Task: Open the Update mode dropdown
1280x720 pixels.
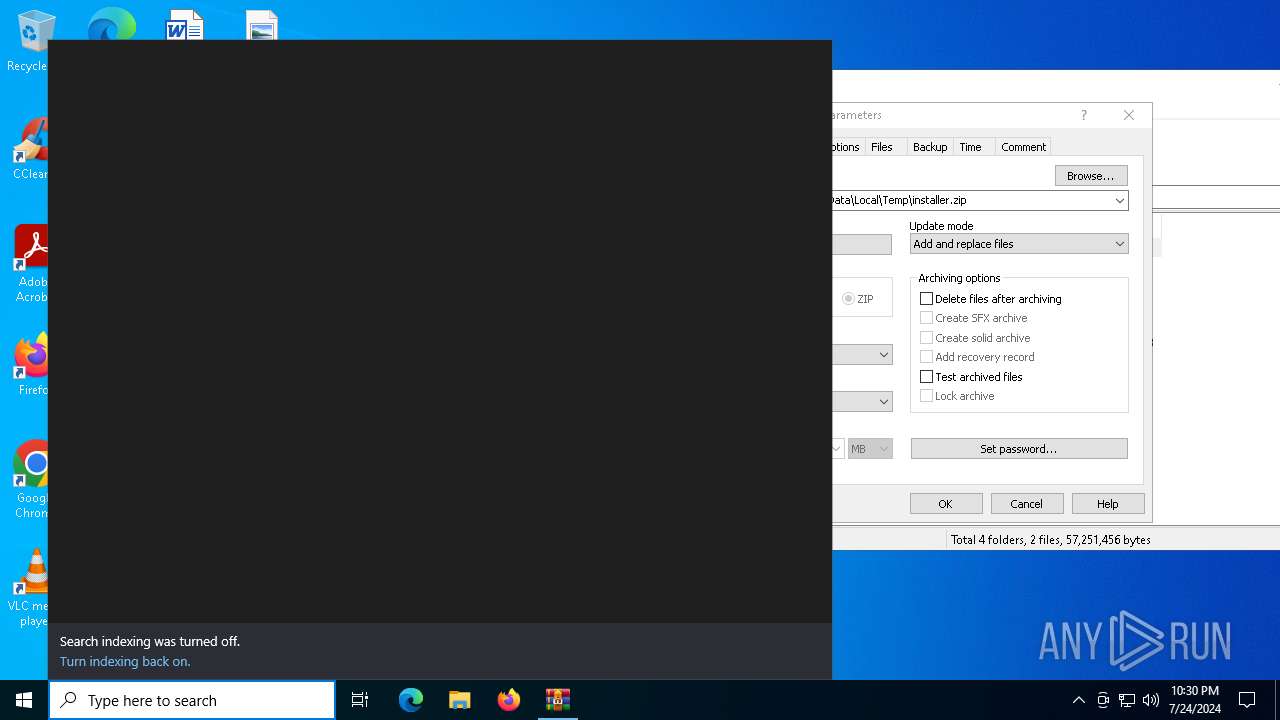Action: click(x=1019, y=244)
